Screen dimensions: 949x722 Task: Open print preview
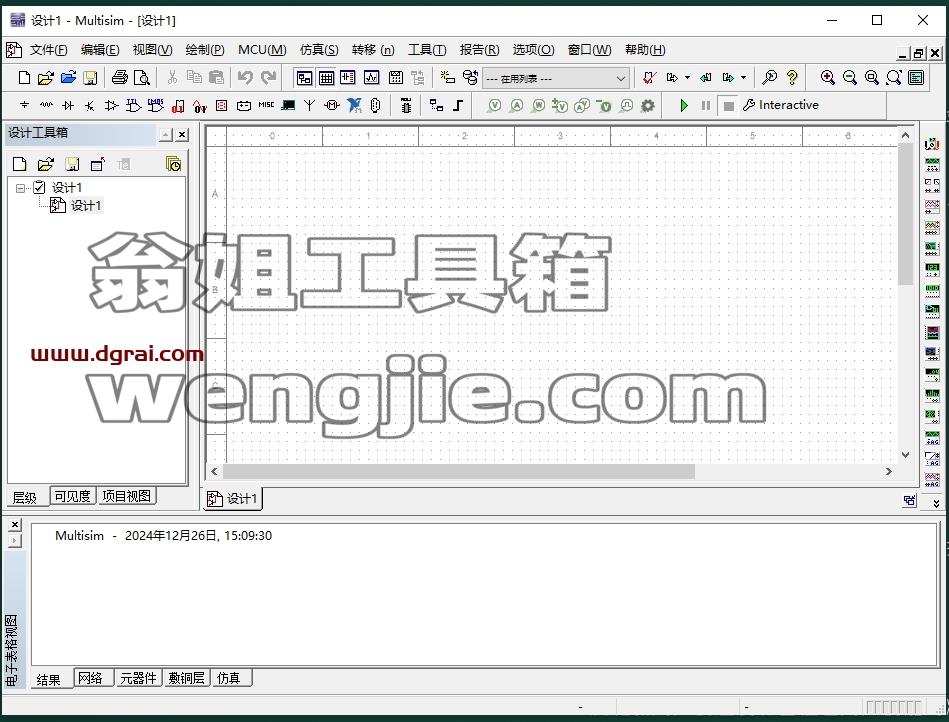142,77
